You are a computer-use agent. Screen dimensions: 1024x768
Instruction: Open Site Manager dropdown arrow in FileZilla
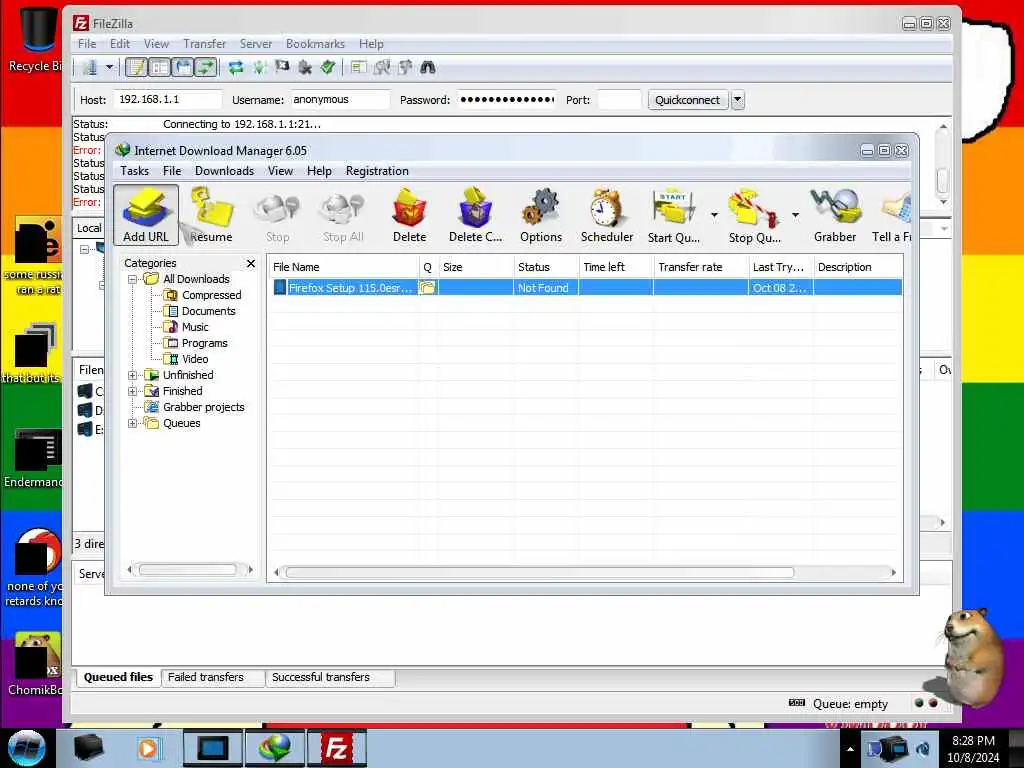(x=110, y=67)
